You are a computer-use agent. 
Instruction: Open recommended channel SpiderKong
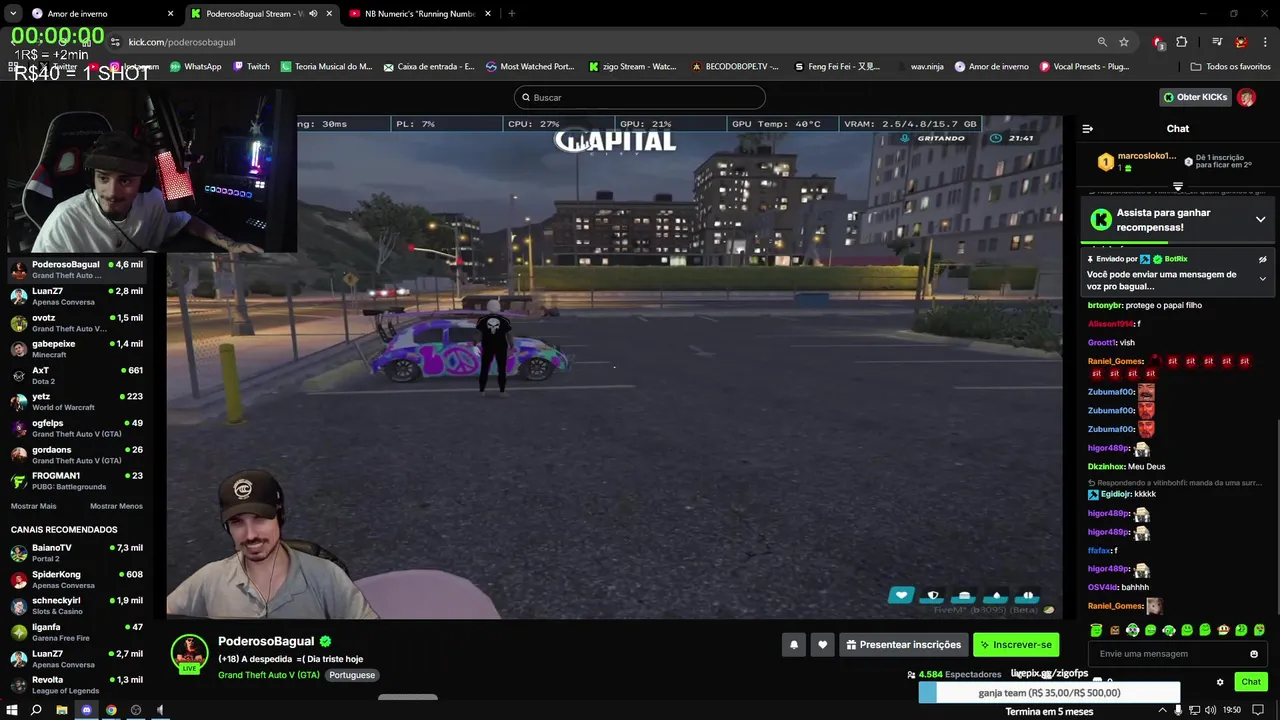pos(76,580)
